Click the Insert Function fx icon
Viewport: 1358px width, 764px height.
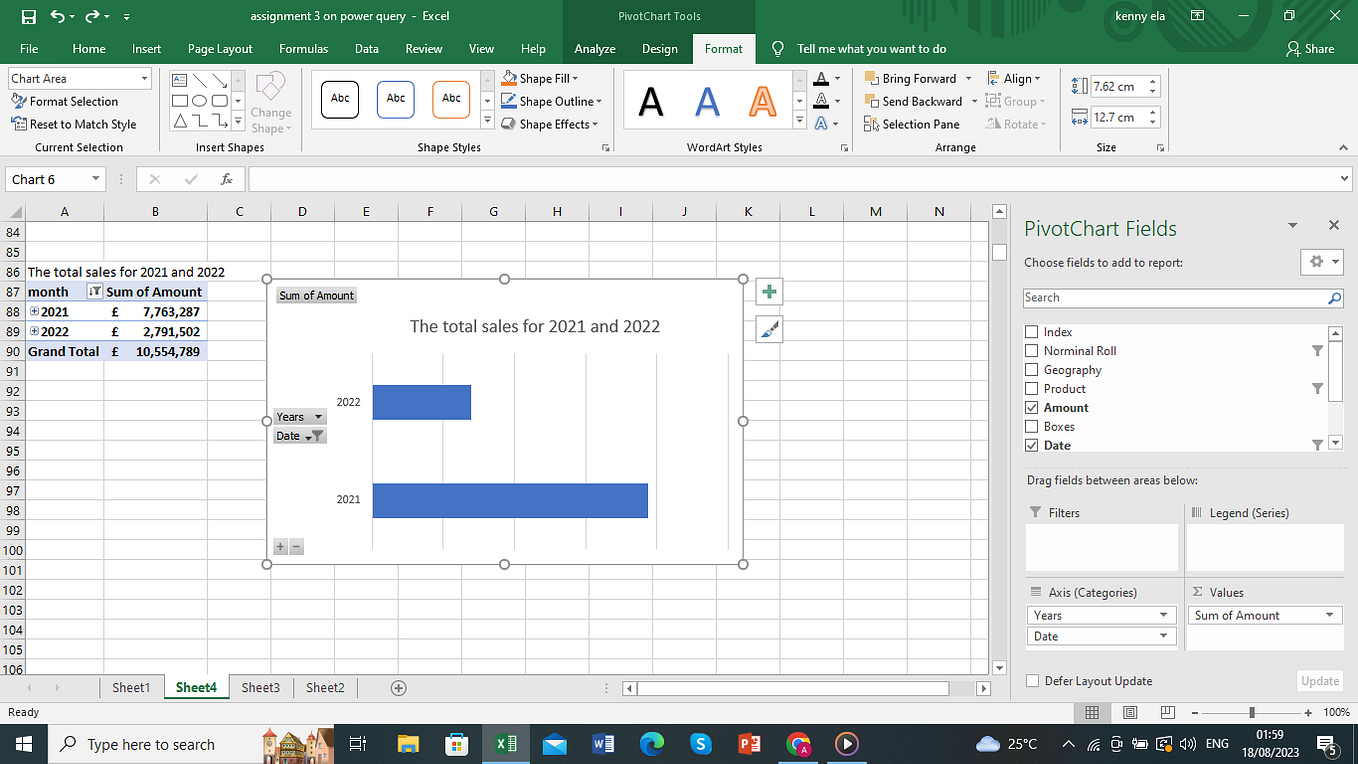click(227, 179)
